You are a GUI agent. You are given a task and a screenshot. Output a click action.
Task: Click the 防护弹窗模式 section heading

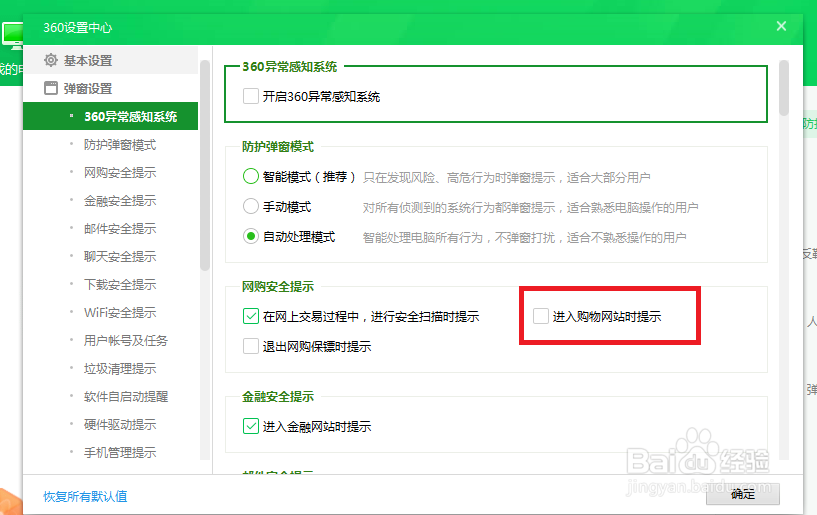(278, 146)
